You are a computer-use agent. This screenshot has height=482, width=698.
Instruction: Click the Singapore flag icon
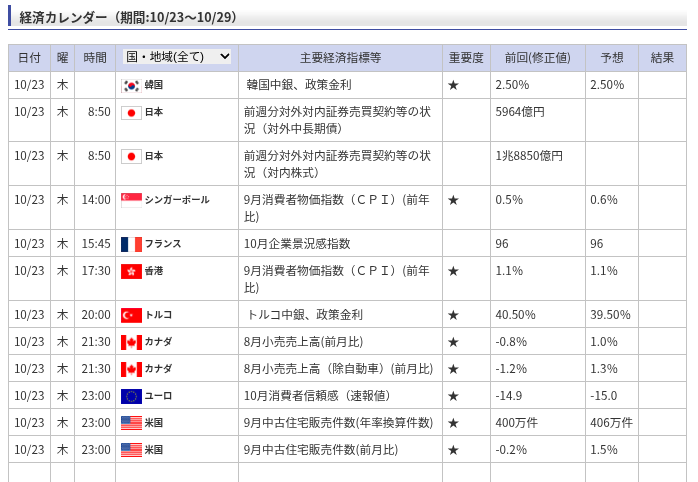pyautogui.click(x=131, y=200)
